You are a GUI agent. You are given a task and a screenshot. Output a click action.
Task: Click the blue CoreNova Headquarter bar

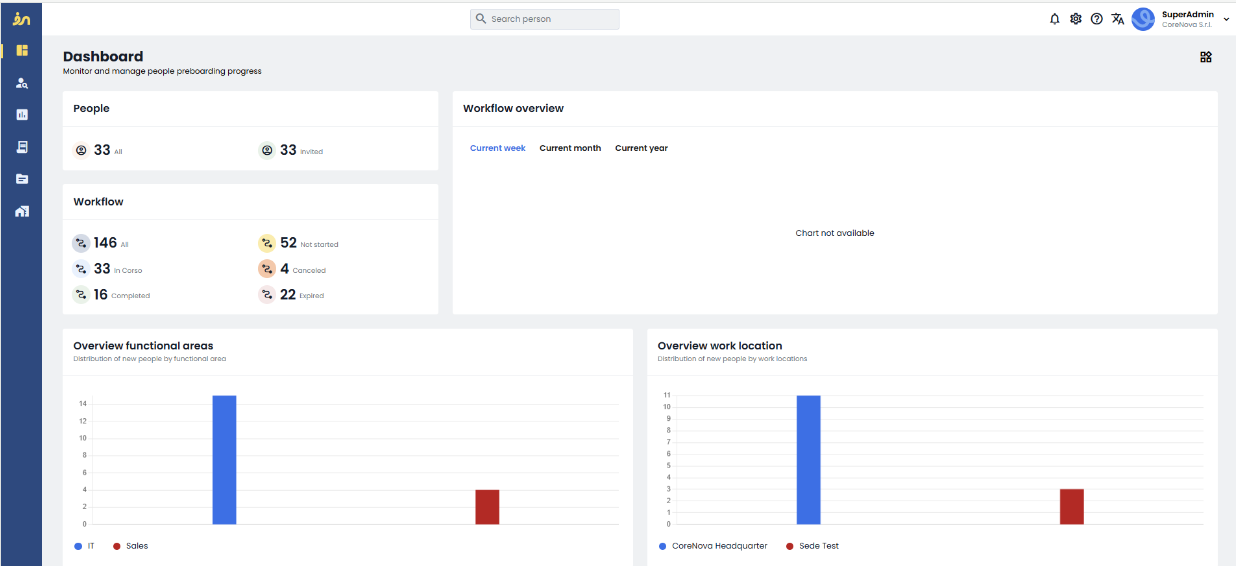[808, 460]
